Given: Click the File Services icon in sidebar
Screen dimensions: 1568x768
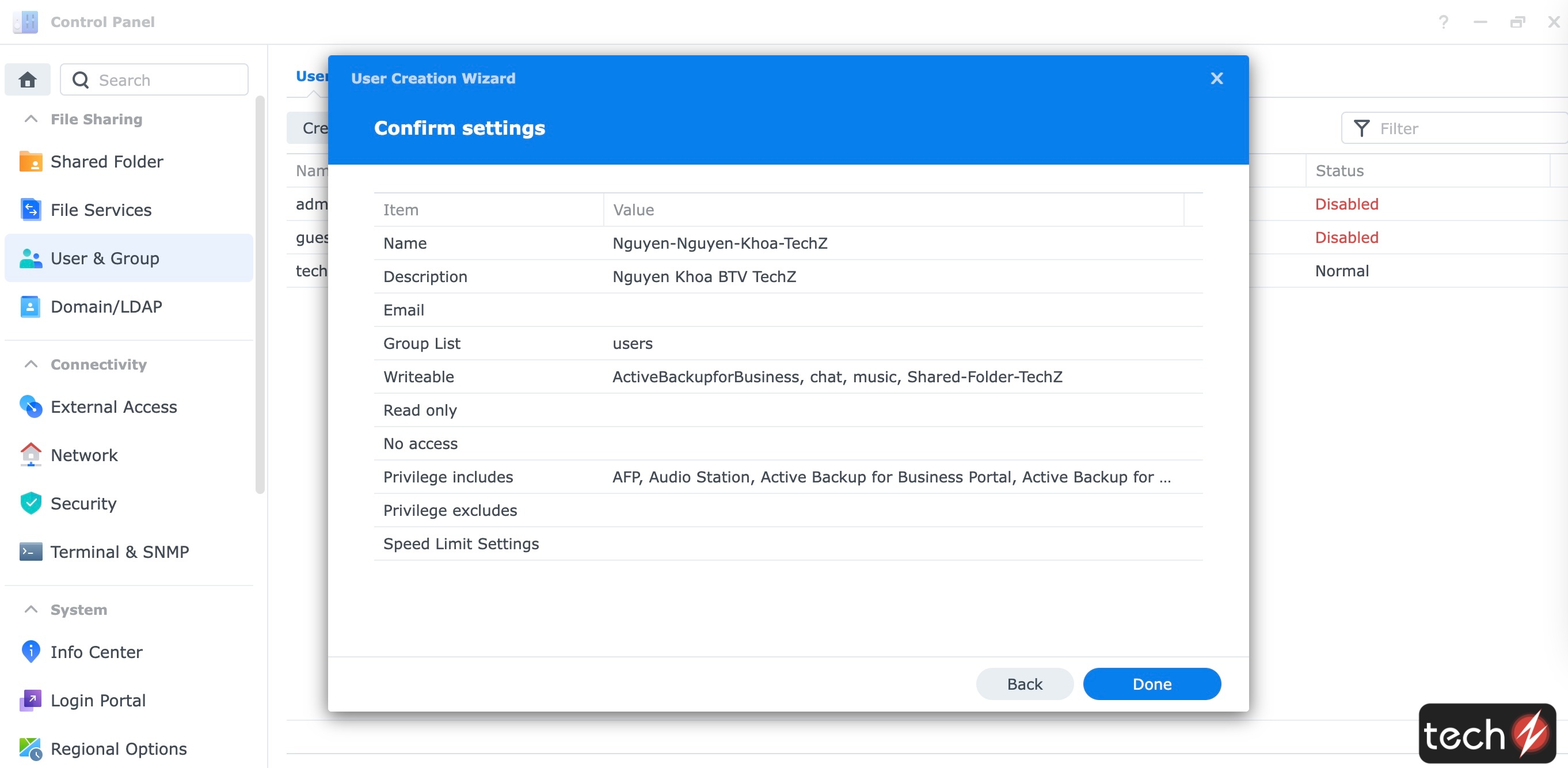Looking at the screenshot, I should click(28, 210).
